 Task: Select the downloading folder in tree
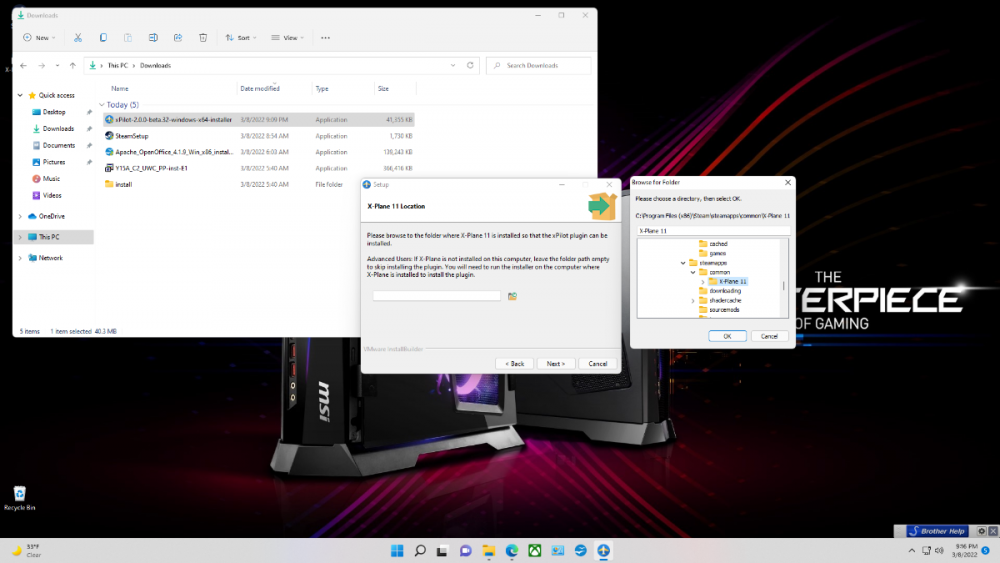pos(724,291)
